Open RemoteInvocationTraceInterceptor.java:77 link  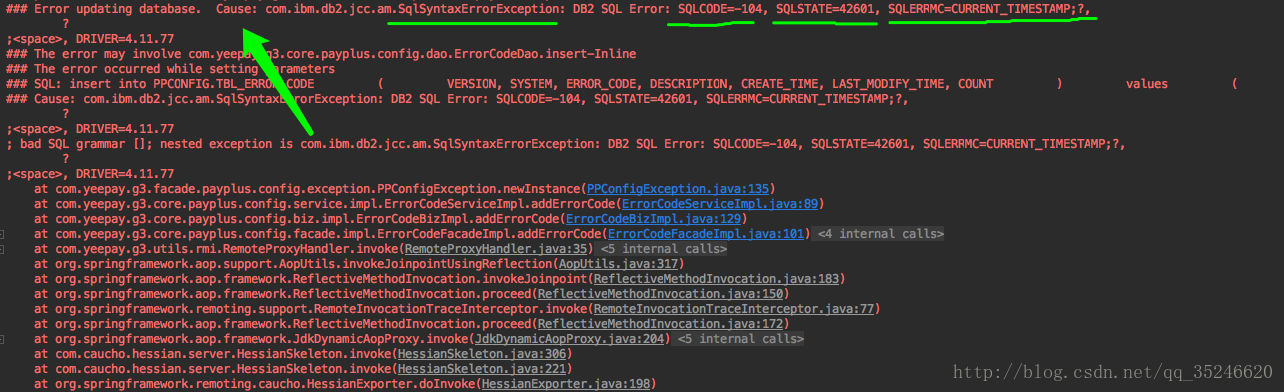[x=733, y=309]
